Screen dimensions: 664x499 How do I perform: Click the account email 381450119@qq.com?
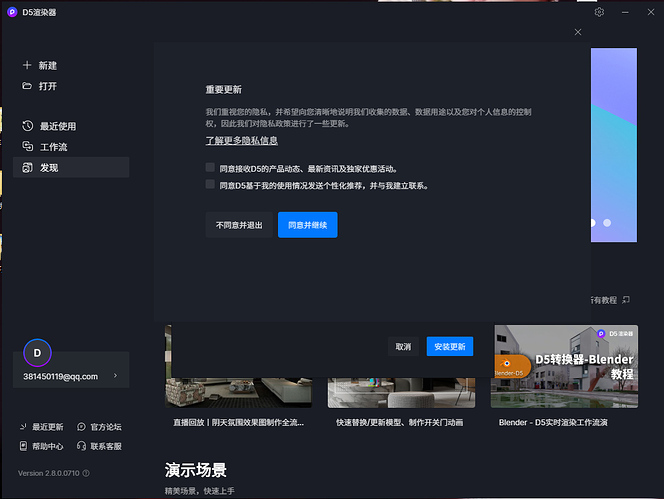60,377
